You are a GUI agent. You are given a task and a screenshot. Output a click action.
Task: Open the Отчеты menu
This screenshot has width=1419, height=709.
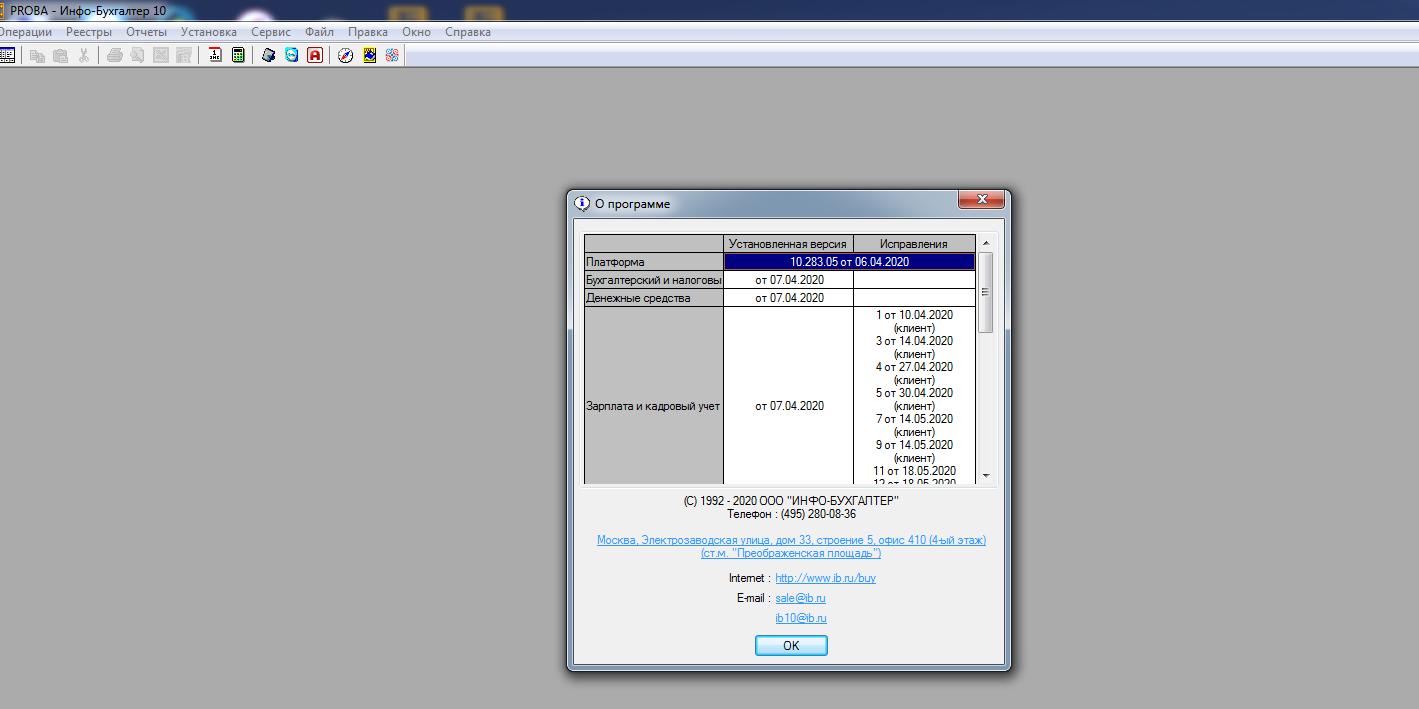(146, 32)
